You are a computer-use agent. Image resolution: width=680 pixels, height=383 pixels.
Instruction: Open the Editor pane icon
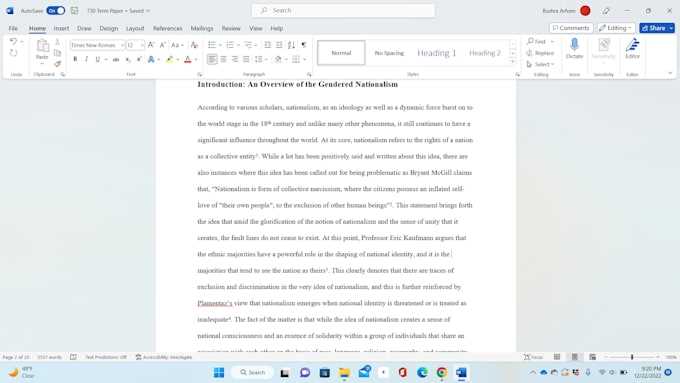632,48
